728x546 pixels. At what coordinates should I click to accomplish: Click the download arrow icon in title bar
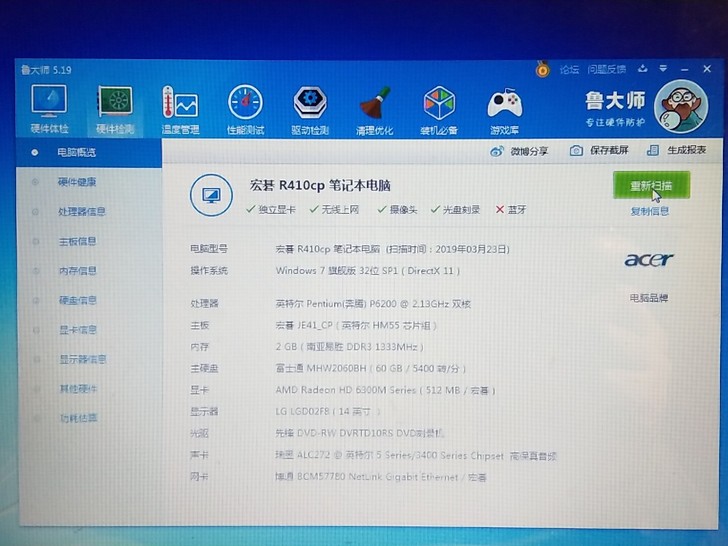643,69
